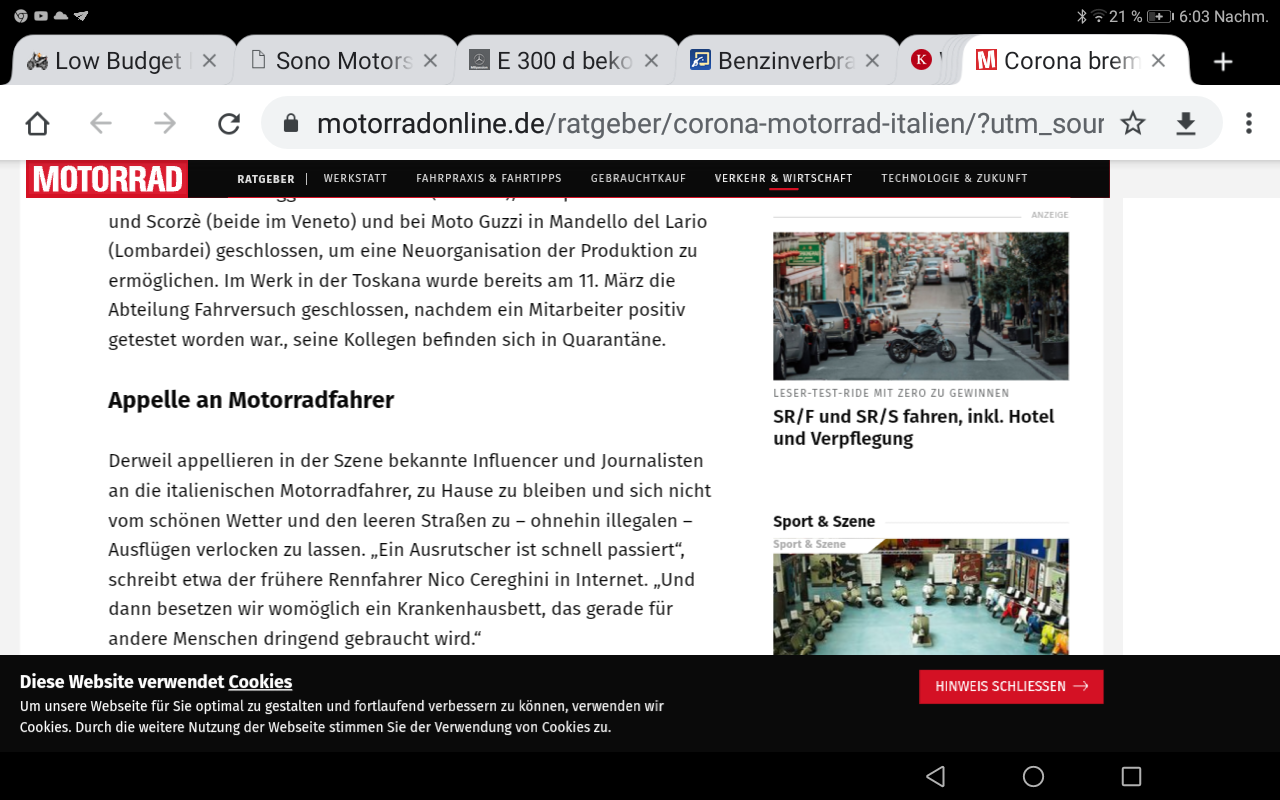Click the Hinweis Schliessen button

[x=1011, y=687]
